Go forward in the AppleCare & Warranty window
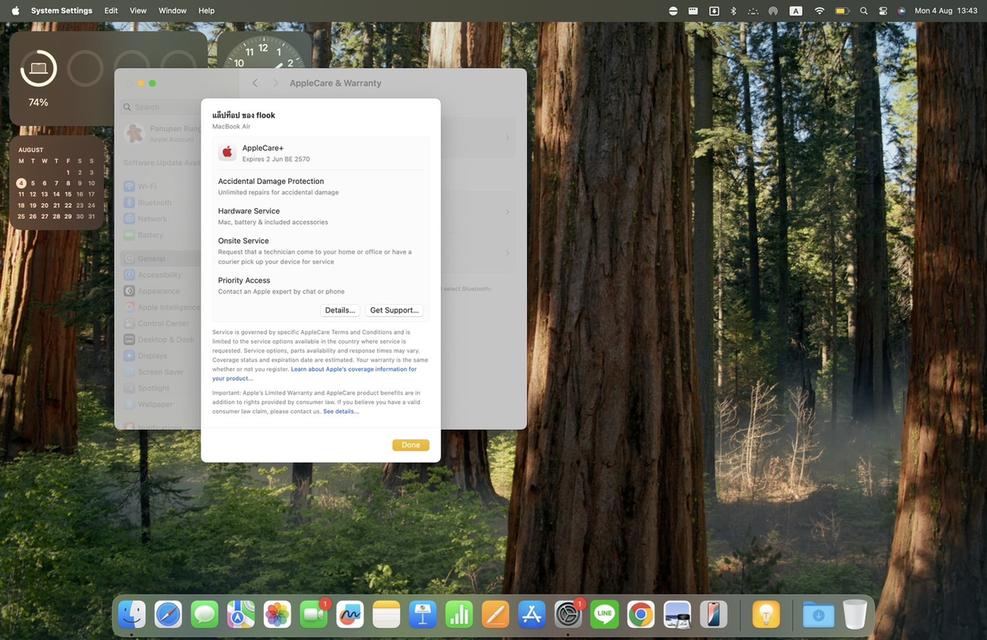This screenshot has height=640, width=987. click(275, 83)
